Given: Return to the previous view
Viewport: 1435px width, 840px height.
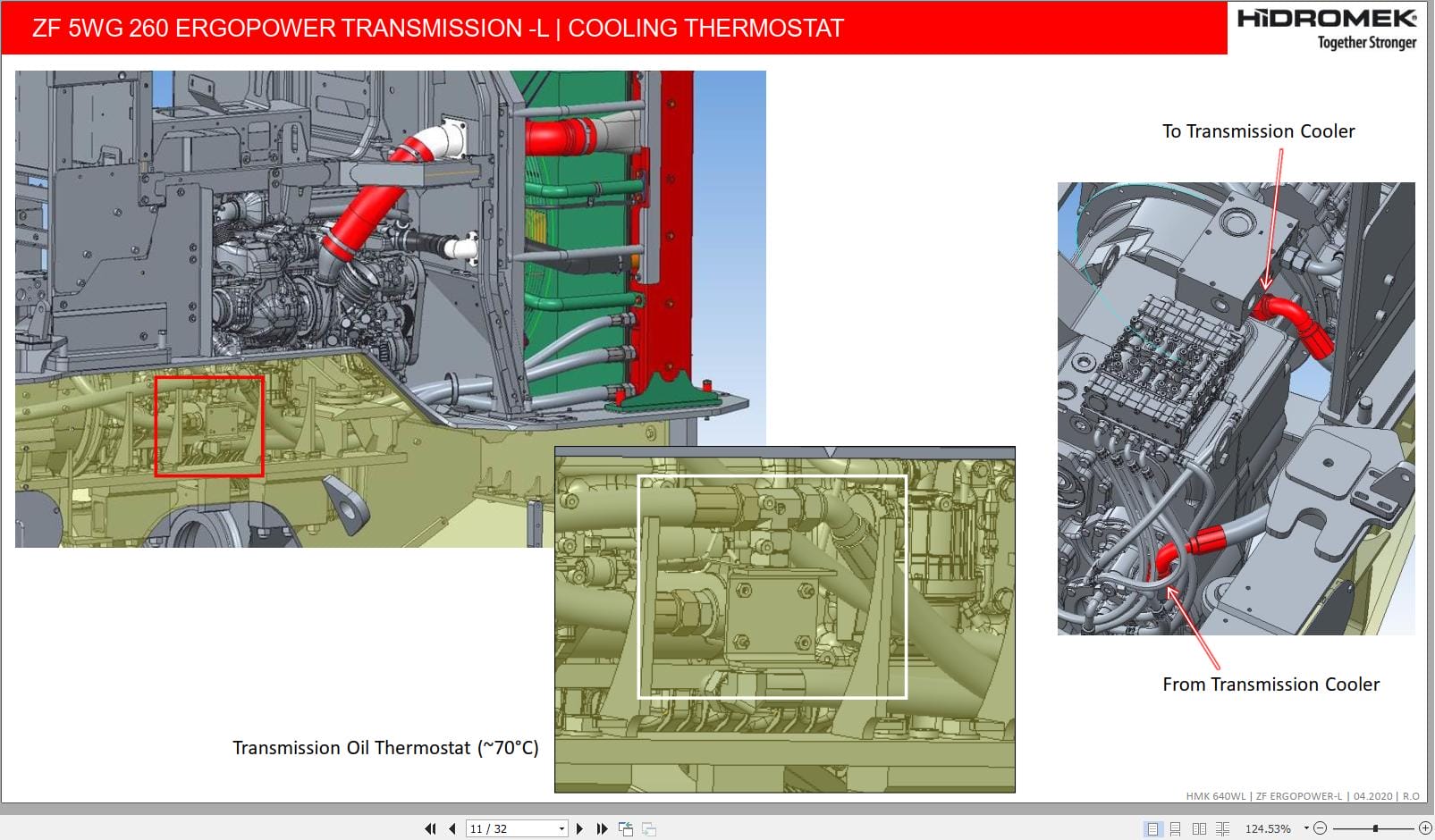Looking at the screenshot, I should [x=624, y=828].
